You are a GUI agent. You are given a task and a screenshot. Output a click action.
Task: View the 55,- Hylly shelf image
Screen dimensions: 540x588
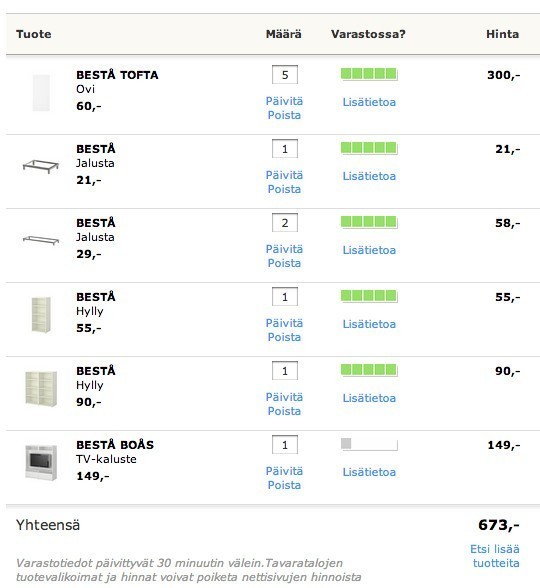(41, 315)
